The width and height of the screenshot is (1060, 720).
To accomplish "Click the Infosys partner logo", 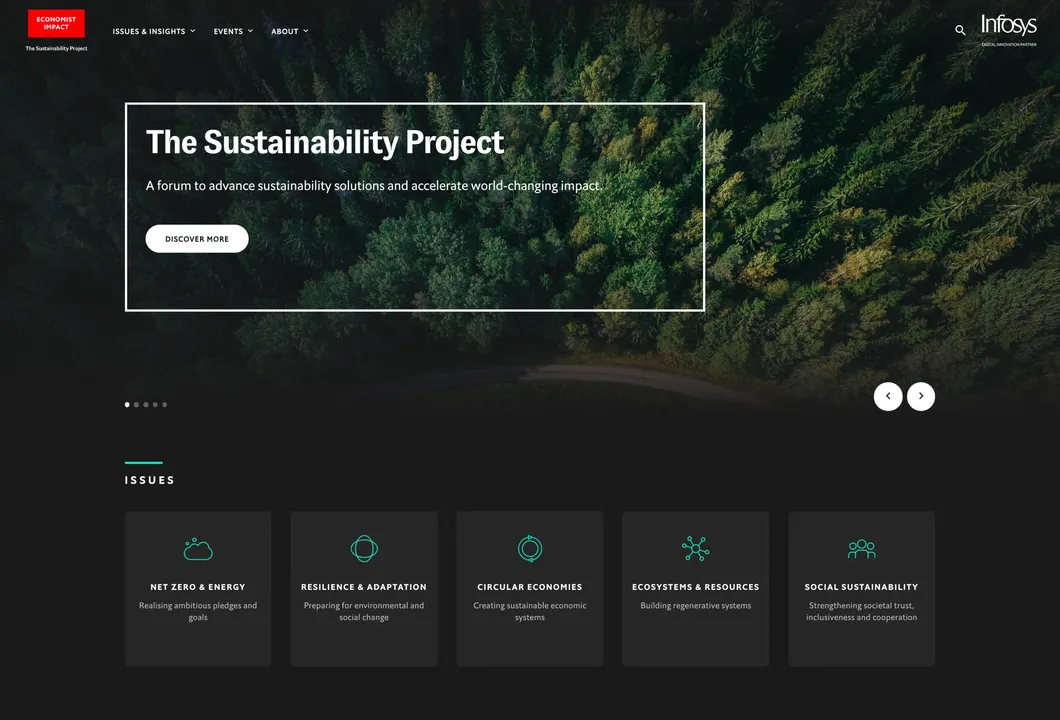I will [x=1009, y=25].
